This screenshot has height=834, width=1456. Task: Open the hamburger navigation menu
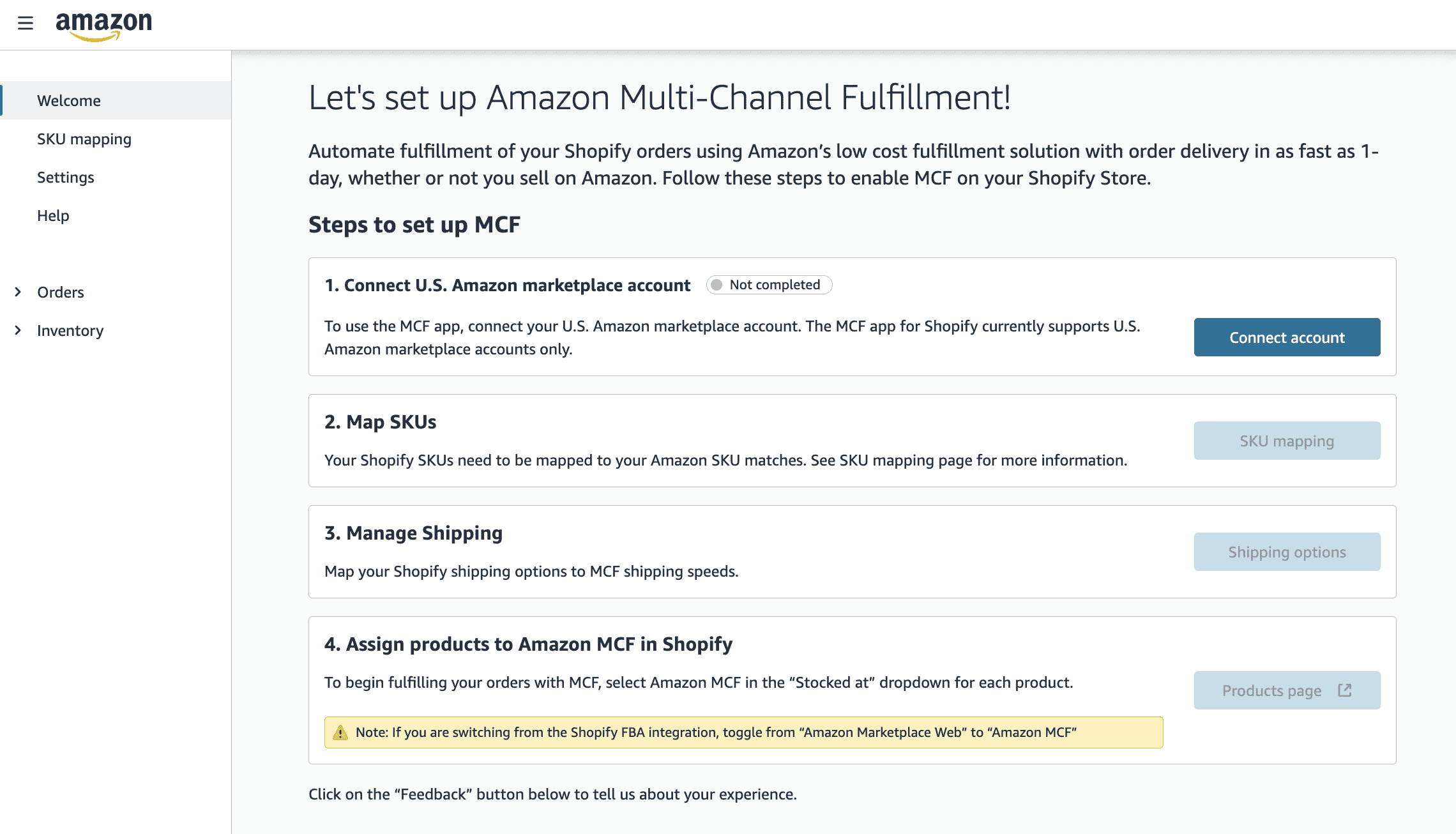pyautogui.click(x=26, y=24)
